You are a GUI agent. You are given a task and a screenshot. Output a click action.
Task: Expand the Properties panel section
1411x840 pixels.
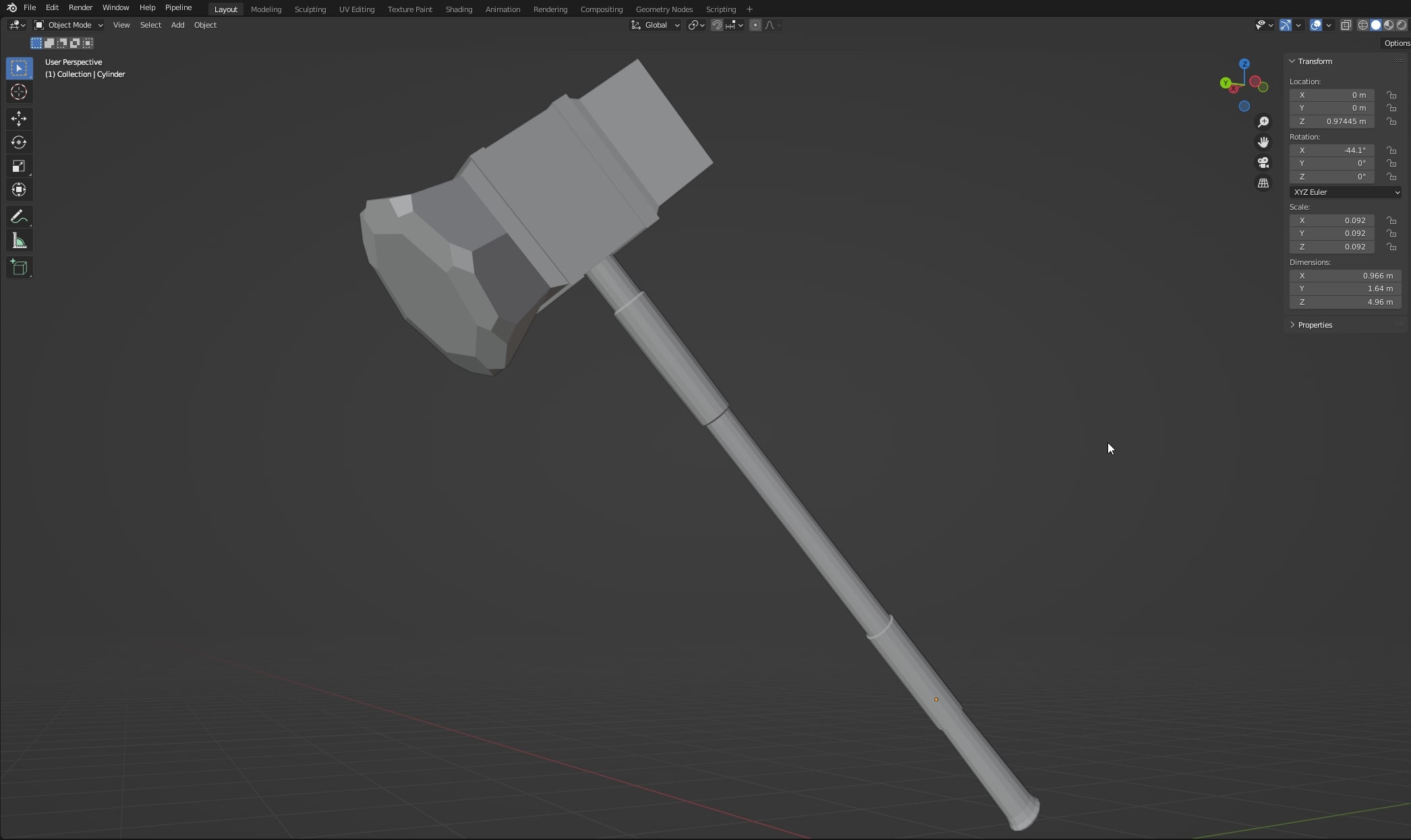(x=1315, y=325)
